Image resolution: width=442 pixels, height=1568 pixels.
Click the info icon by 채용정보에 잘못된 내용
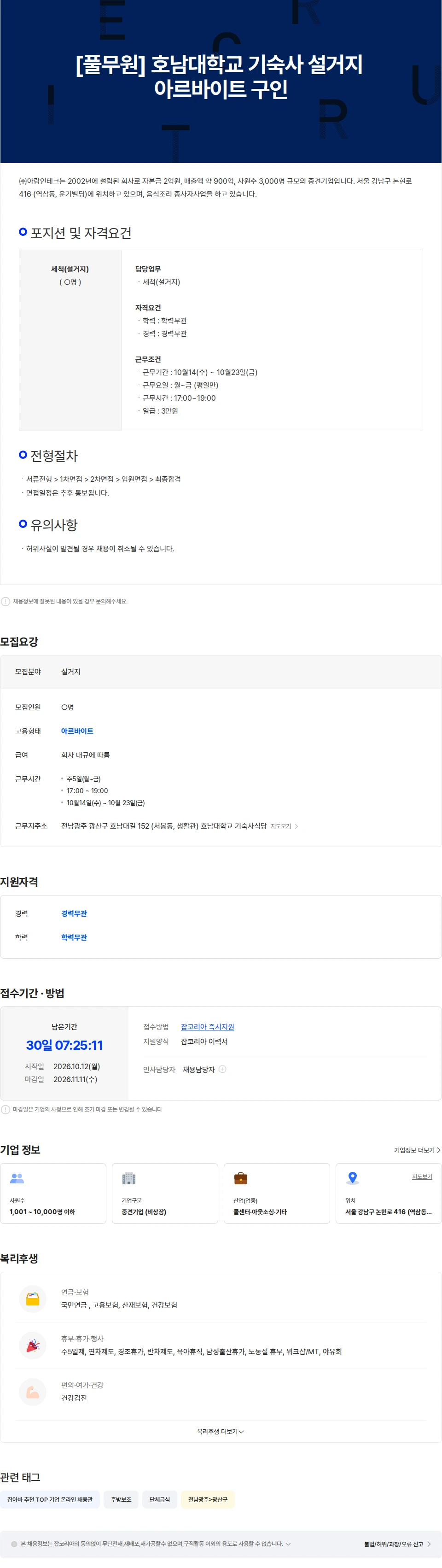tap(6, 602)
